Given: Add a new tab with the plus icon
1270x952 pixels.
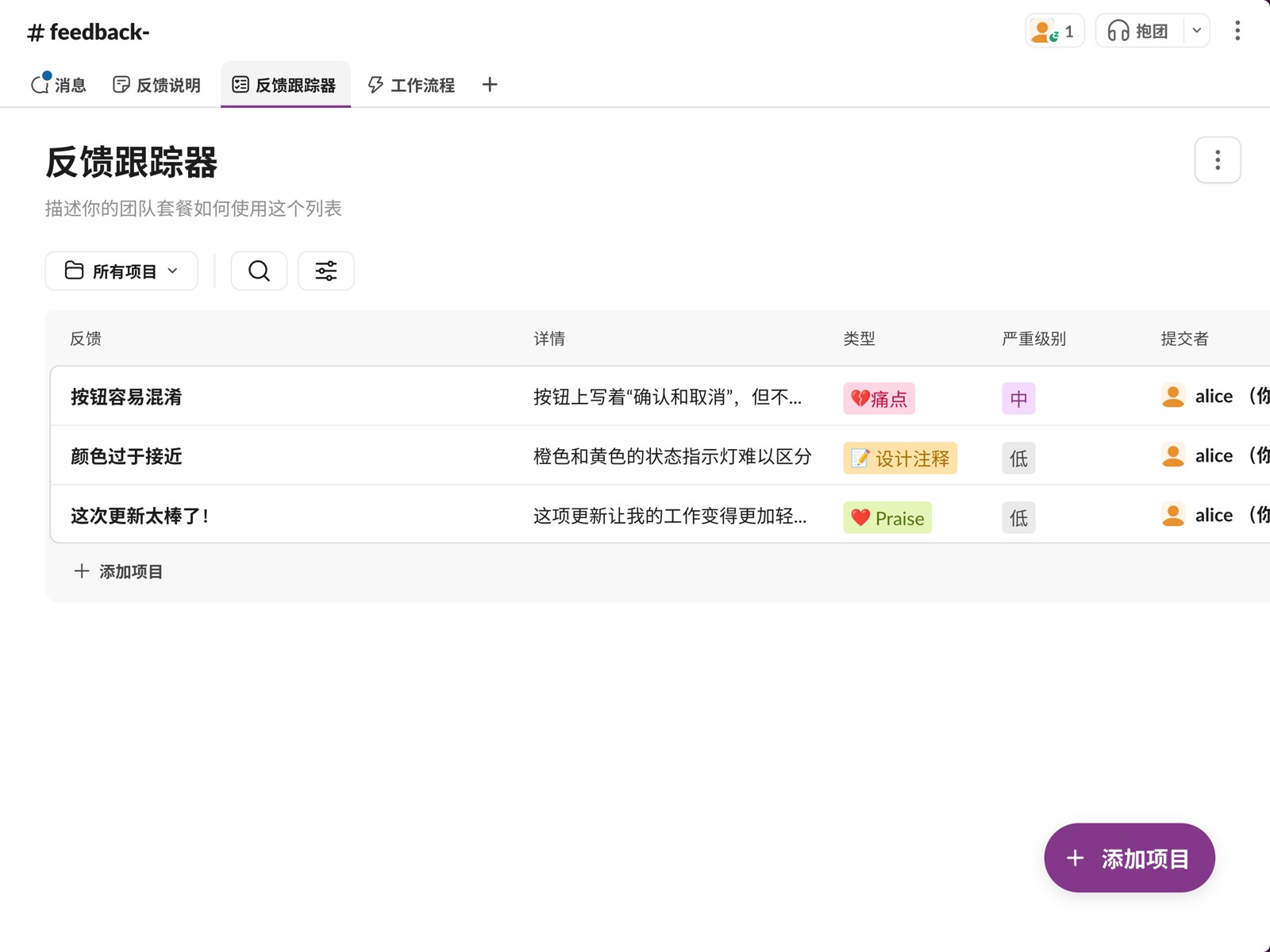Looking at the screenshot, I should pyautogui.click(x=489, y=84).
